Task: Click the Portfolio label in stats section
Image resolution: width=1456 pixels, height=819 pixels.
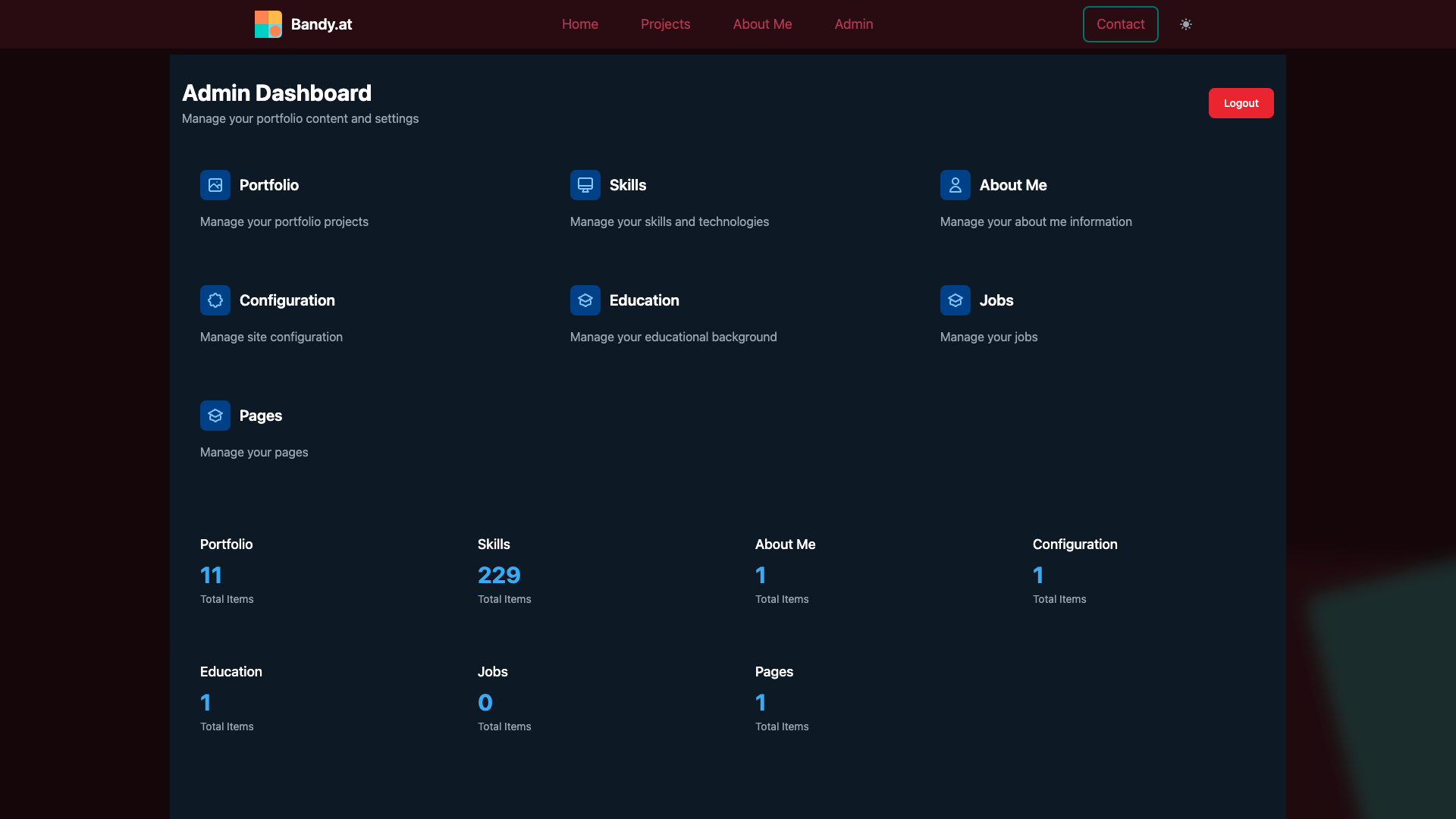Action: (x=227, y=544)
